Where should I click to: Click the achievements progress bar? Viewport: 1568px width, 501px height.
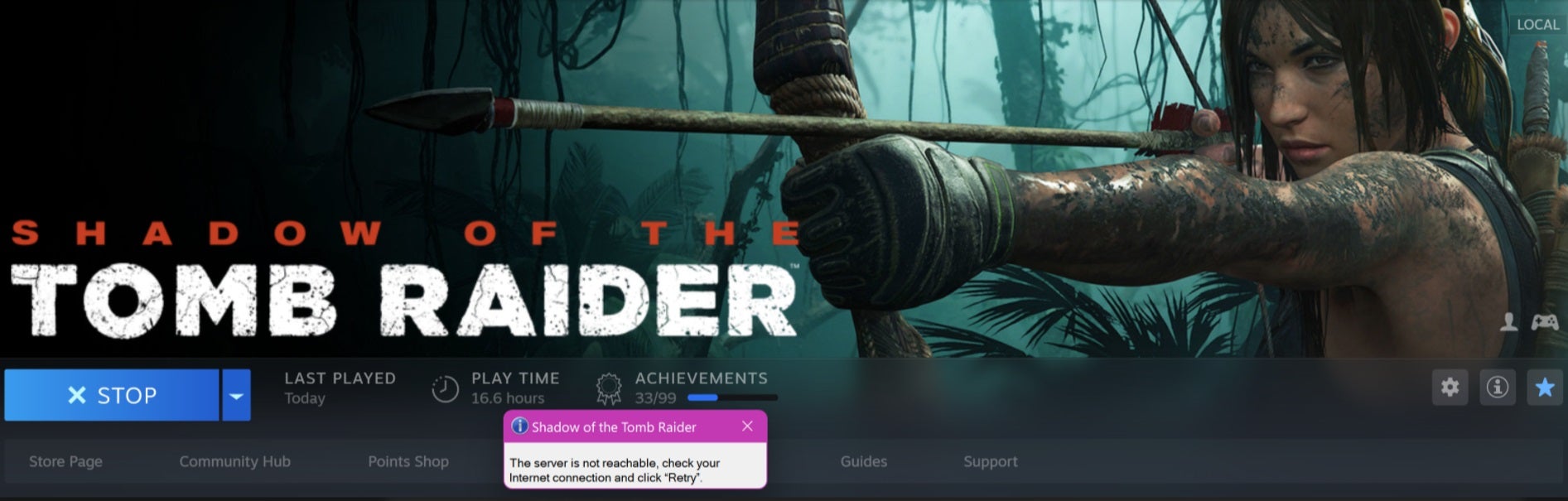tap(732, 398)
